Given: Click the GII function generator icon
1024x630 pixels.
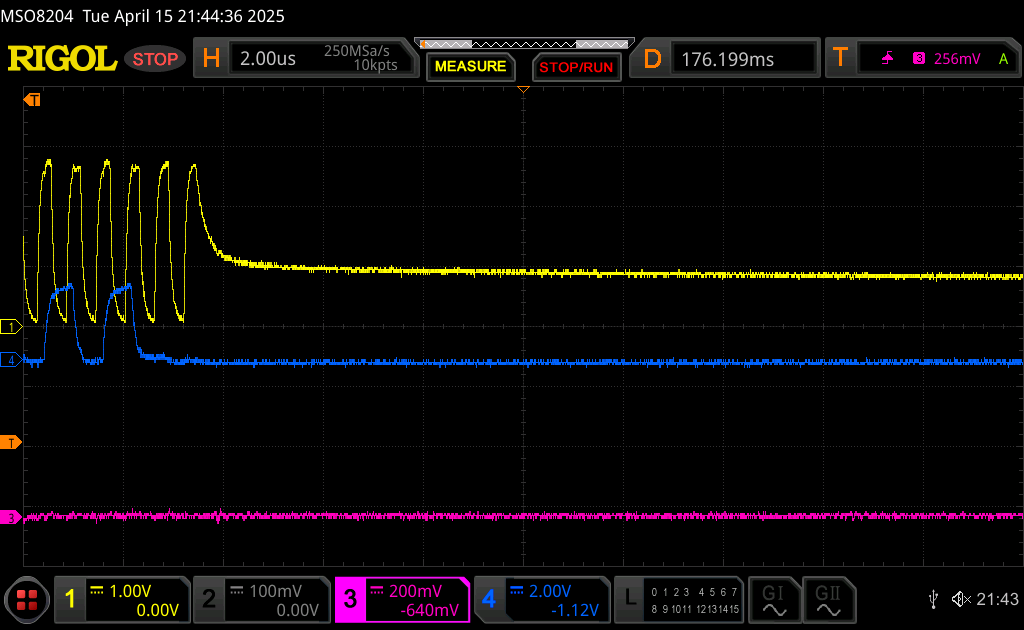Looking at the screenshot, I should (x=828, y=600).
